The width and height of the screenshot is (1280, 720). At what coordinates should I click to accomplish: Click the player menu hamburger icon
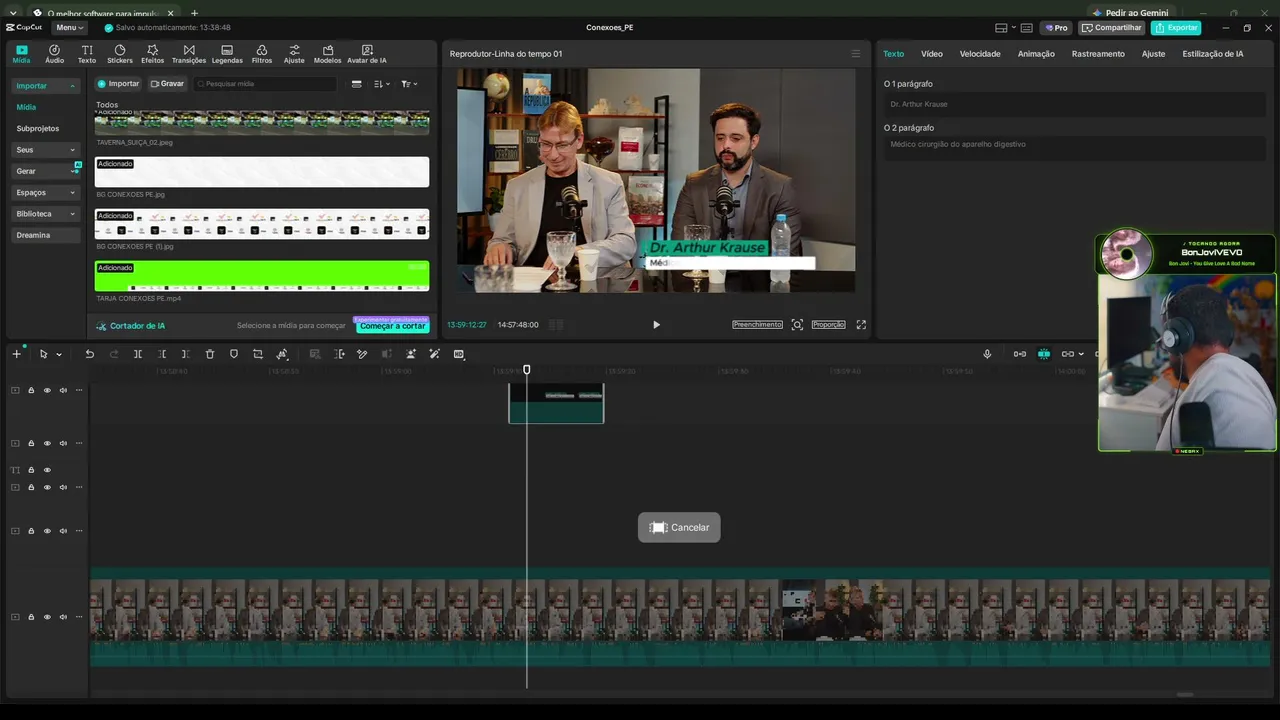coord(855,54)
